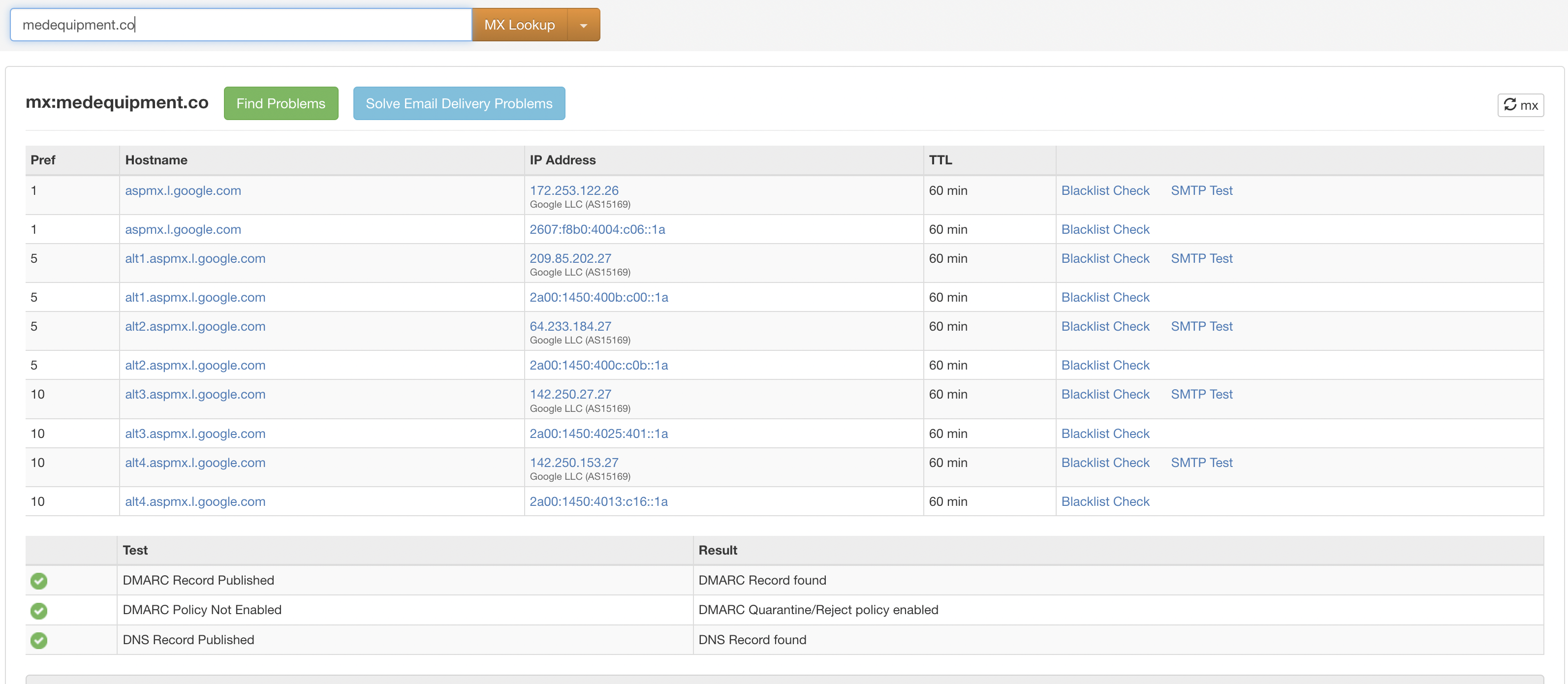This screenshot has width=1568, height=684.
Task: Run SMTP Test for 142.250.153.27 row
Action: [x=1201, y=463]
